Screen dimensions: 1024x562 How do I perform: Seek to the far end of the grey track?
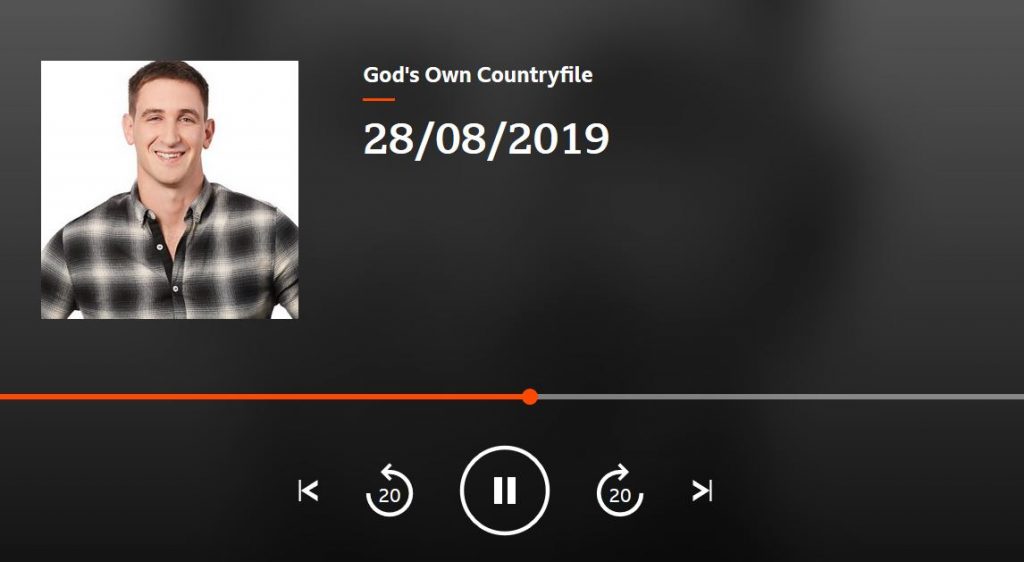[1021, 397]
